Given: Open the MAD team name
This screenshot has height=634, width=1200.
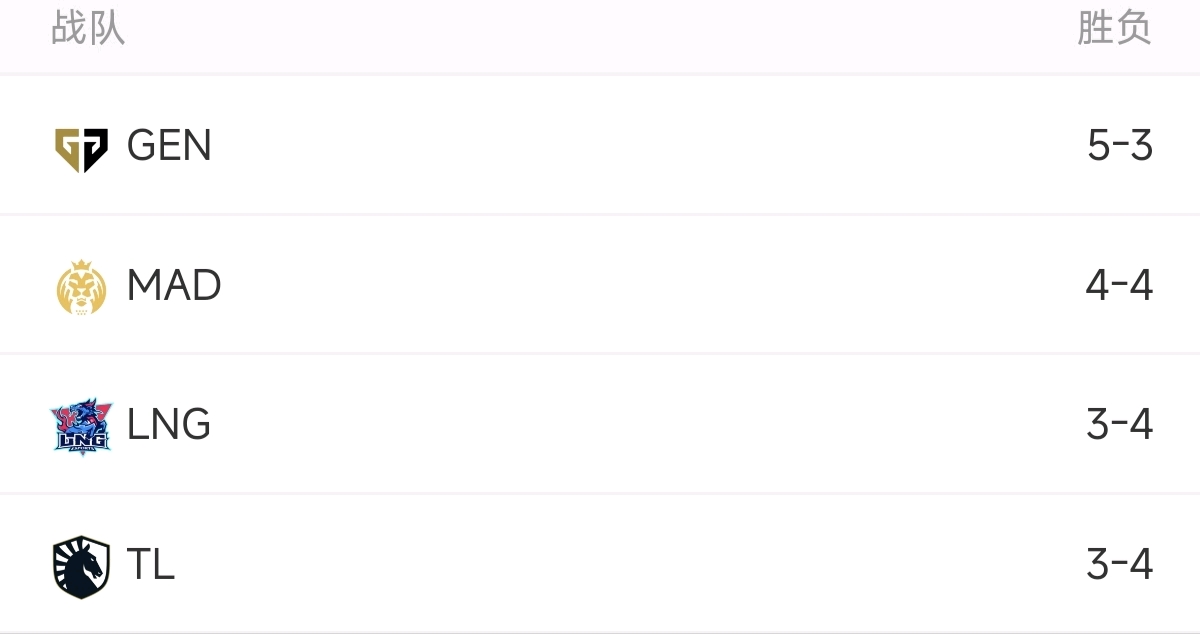Looking at the screenshot, I should [x=174, y=286].
